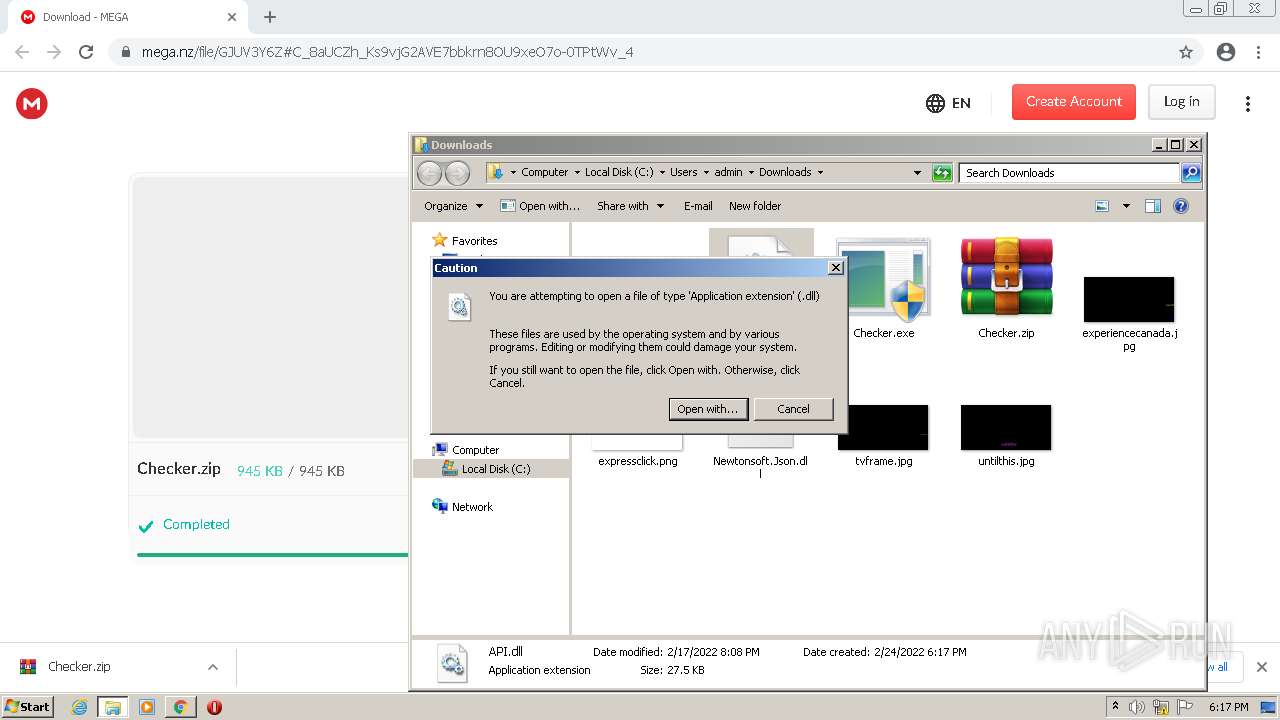Open Organize menu in Explorer
The width and height of the screenshot is (1280, 720).
point(453,206)
